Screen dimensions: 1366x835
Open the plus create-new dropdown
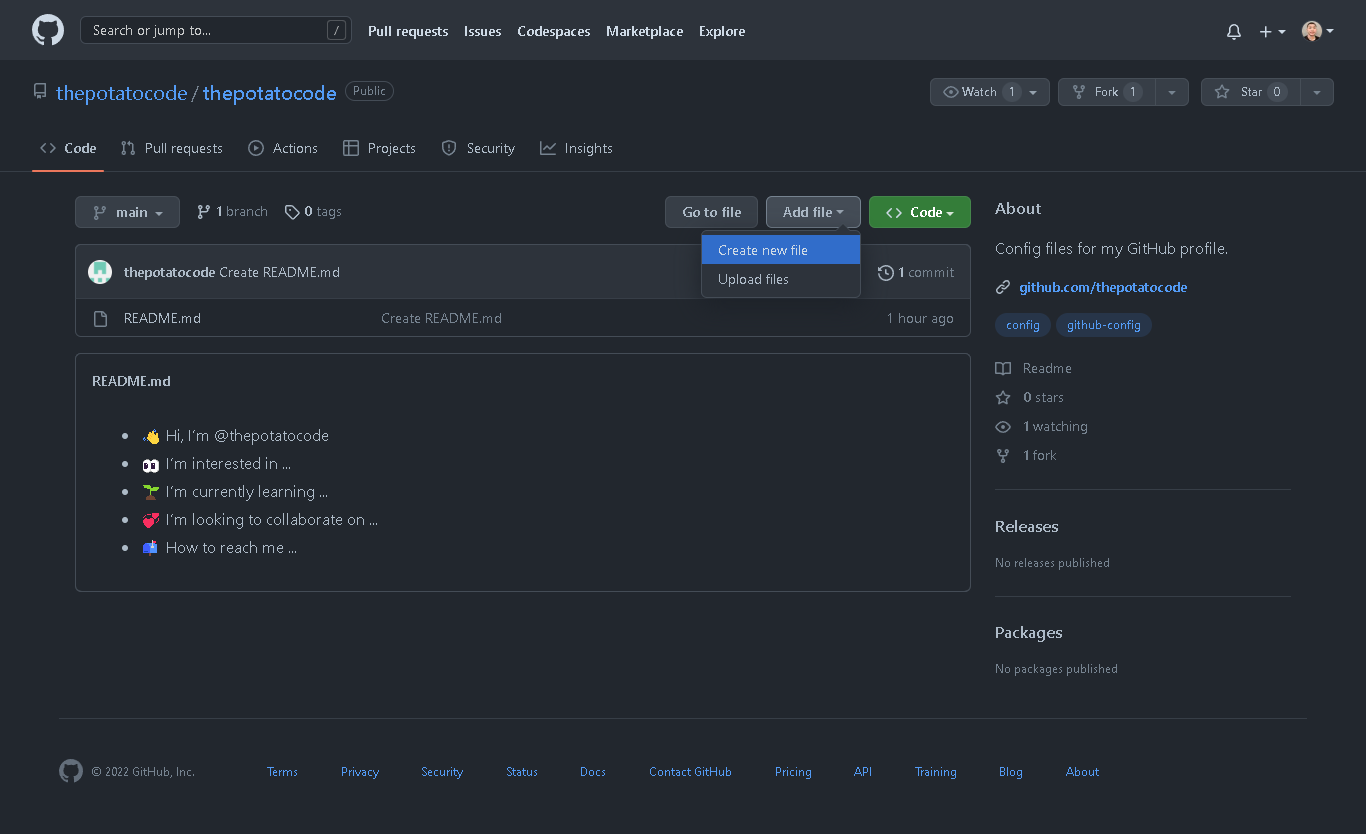1272,32
